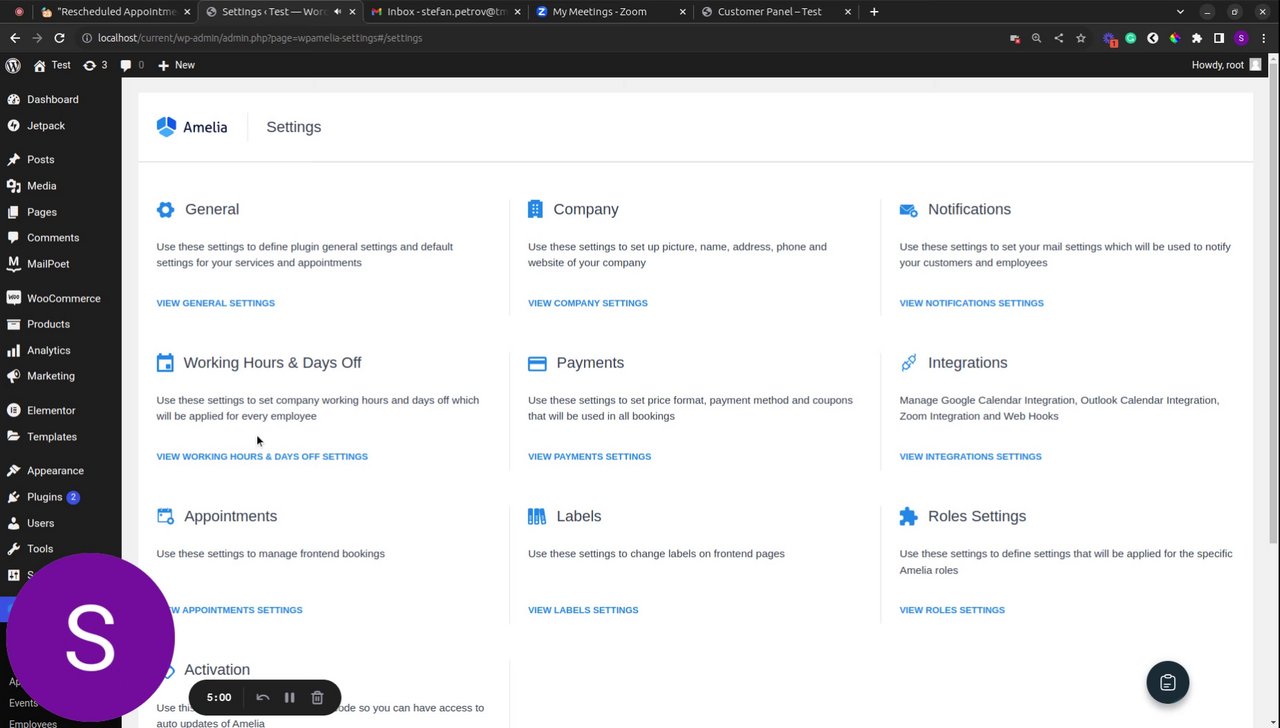Image resolution: width=1280 pixels, height=728 pixels.
Task: Click View General Settings link
Action: [215, 303]
